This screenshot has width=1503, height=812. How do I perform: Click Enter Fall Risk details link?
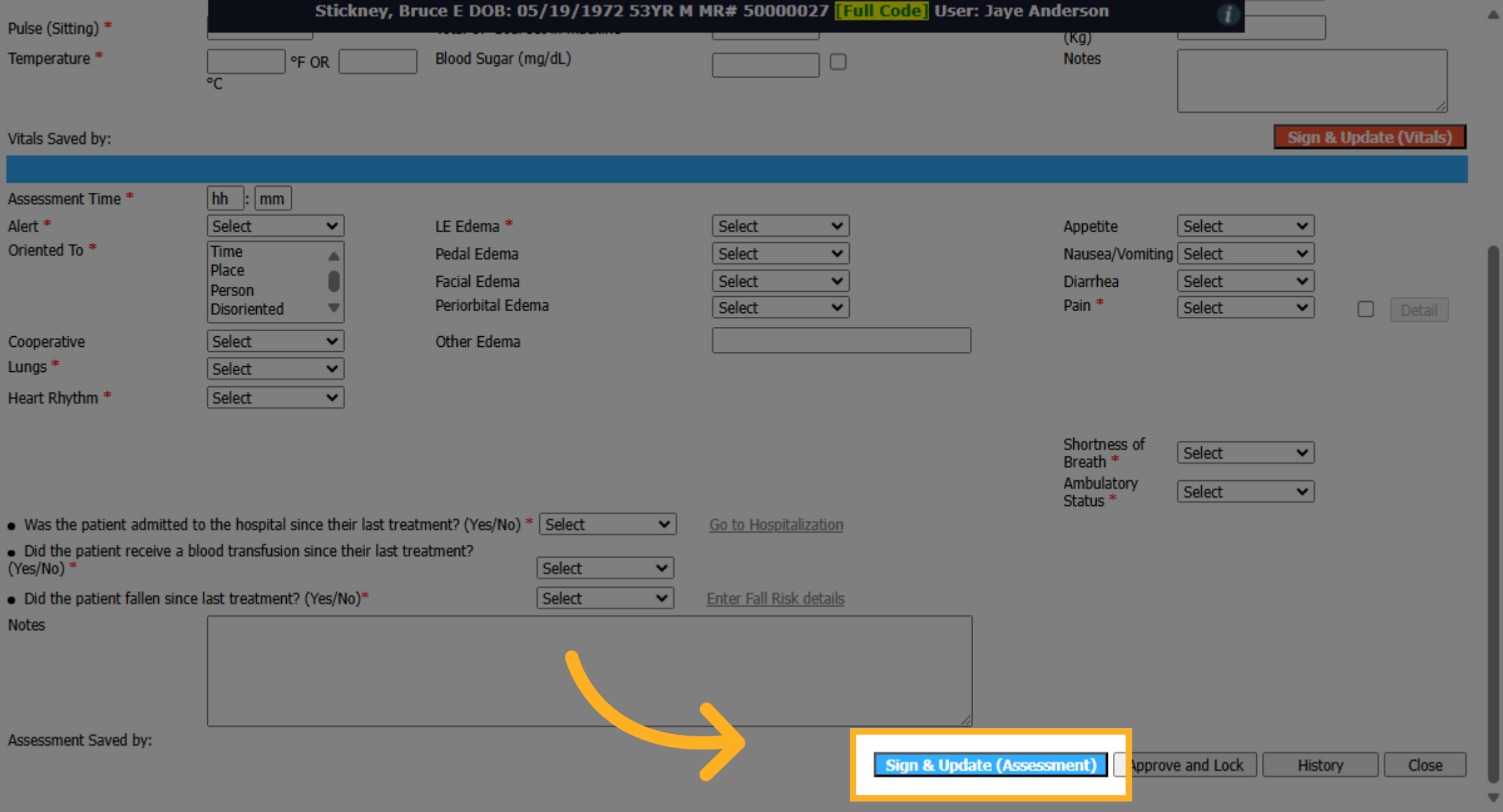click(775, 599)
